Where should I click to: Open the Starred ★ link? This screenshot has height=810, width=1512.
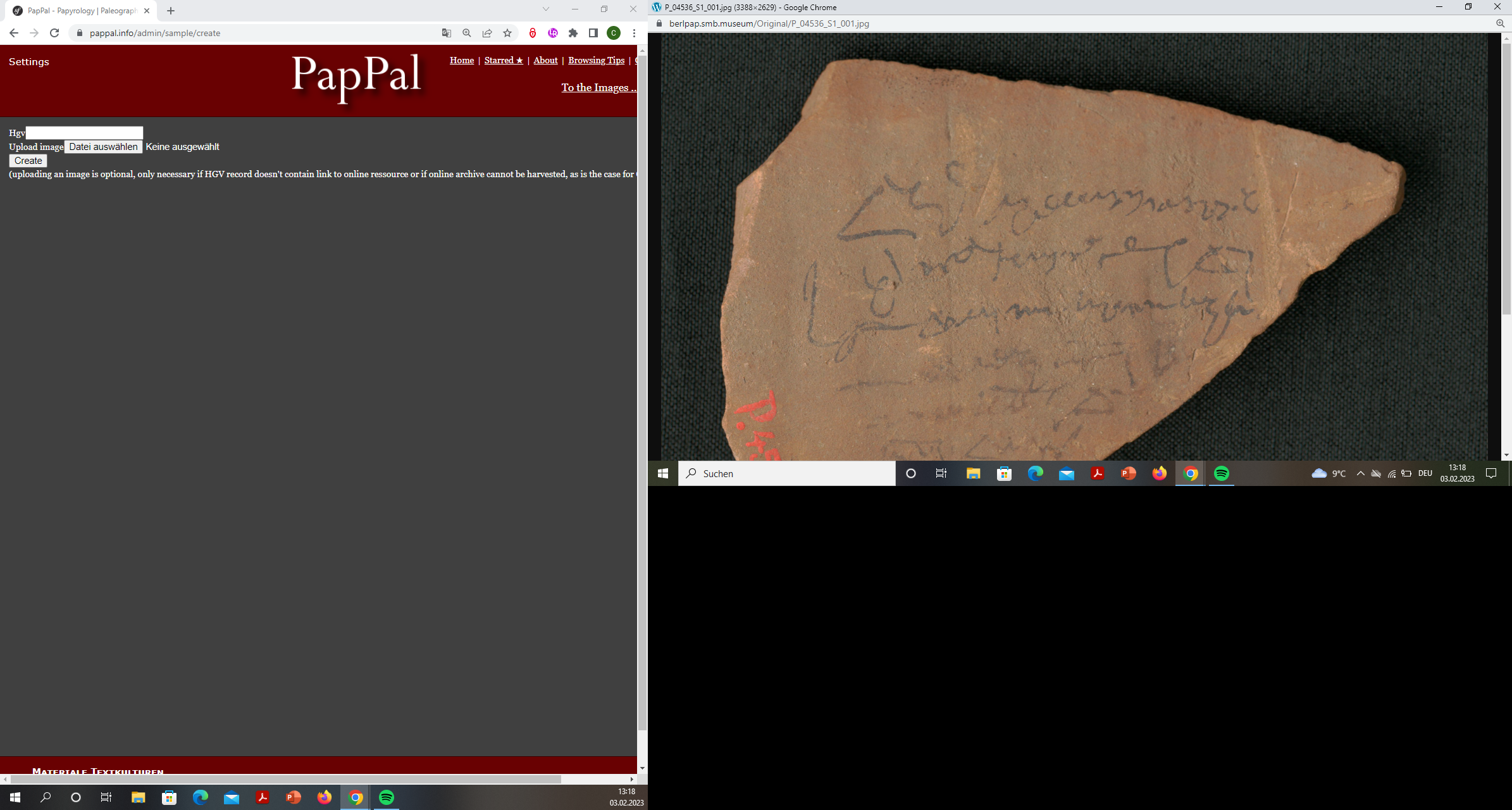(x=504, y=60)
